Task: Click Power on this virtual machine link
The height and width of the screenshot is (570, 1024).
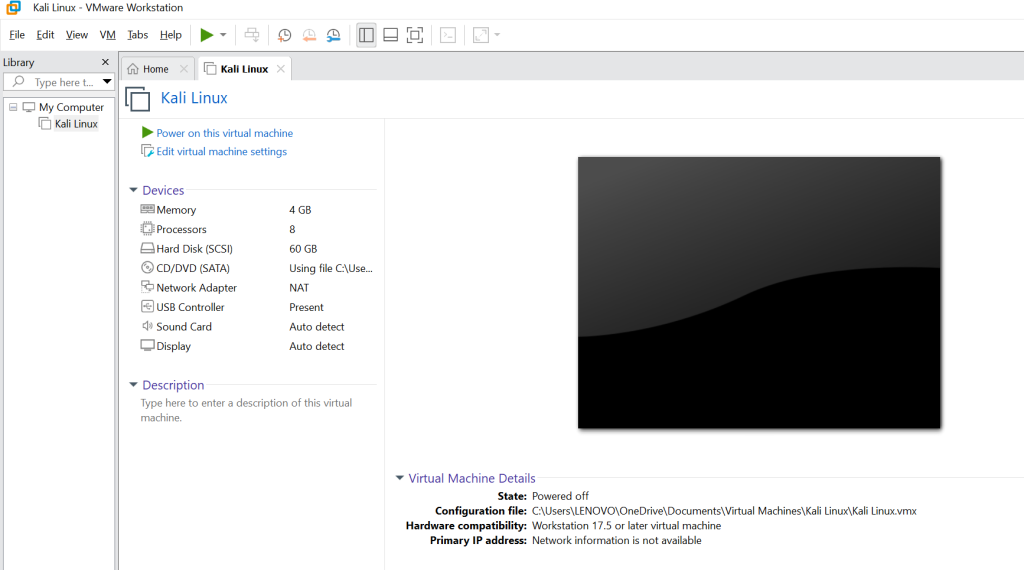Action: (x=224, y=133)
